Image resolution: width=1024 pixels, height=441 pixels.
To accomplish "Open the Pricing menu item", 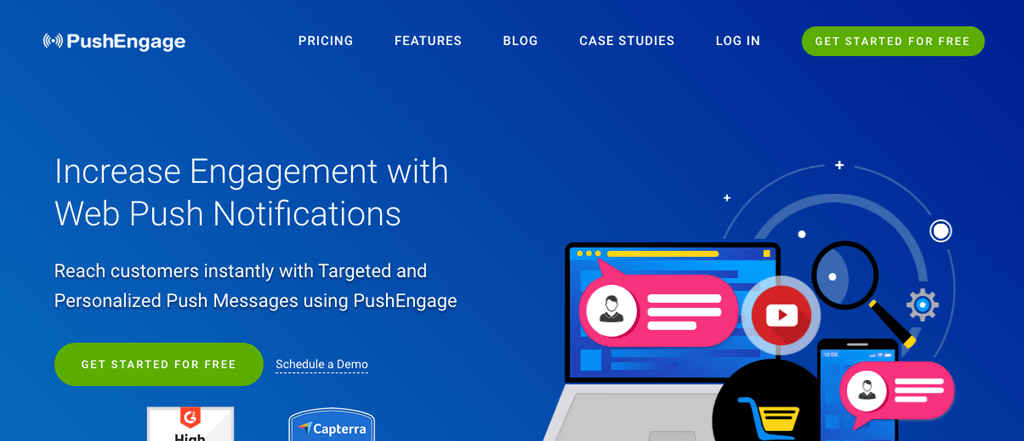I will point(326,41).
